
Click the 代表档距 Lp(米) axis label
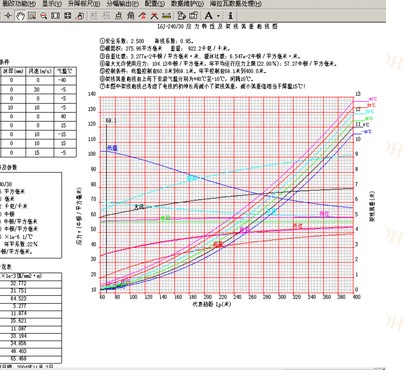coord(212,304)
